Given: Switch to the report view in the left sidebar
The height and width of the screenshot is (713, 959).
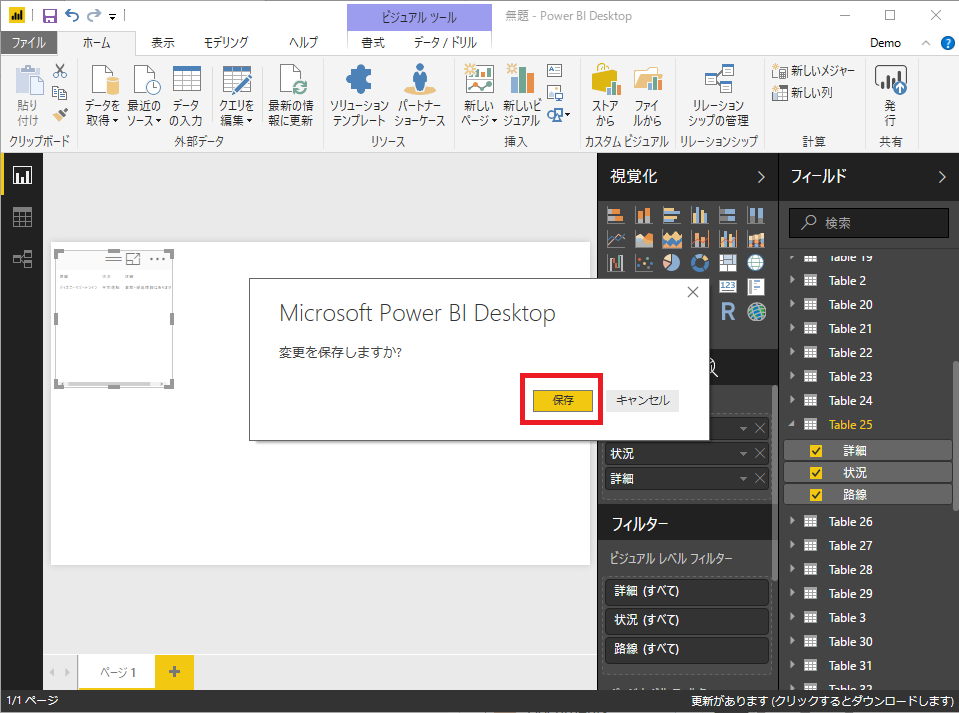Looking at the screenshot, I should tap(23, 175).
